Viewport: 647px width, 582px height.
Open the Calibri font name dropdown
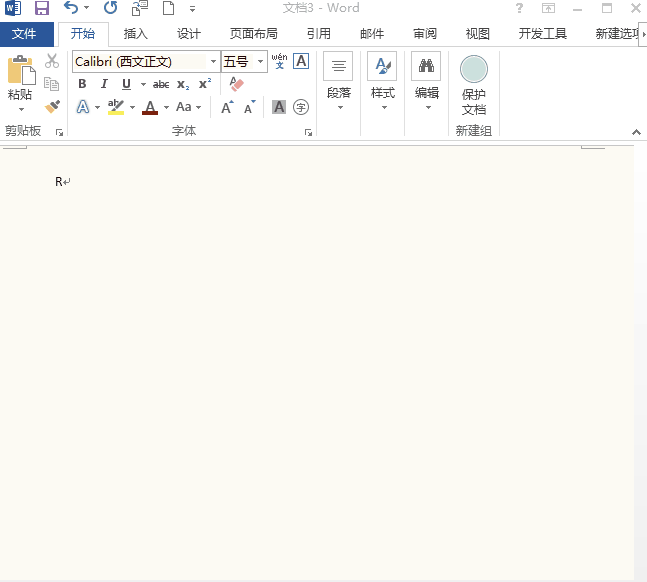[x=213, y=62]
